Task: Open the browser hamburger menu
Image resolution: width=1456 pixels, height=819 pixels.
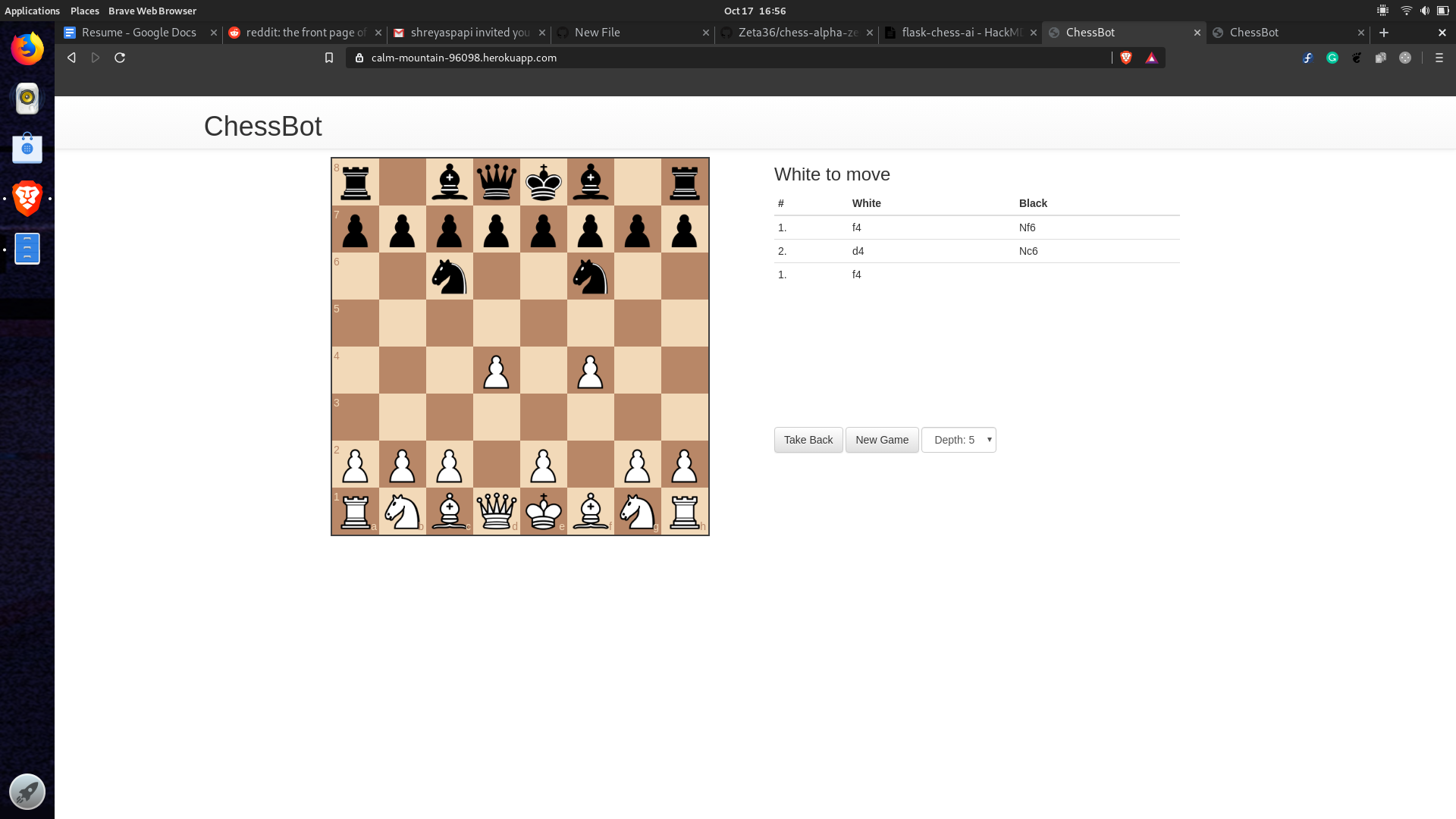Action: (x=1439, y=58)
